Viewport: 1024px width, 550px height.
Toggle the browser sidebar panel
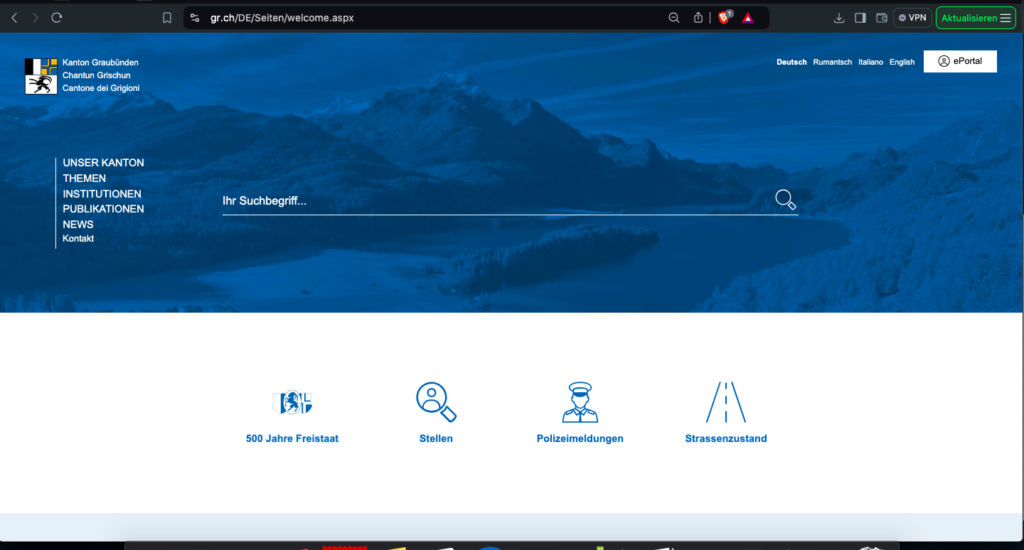(x=860, y=18)
